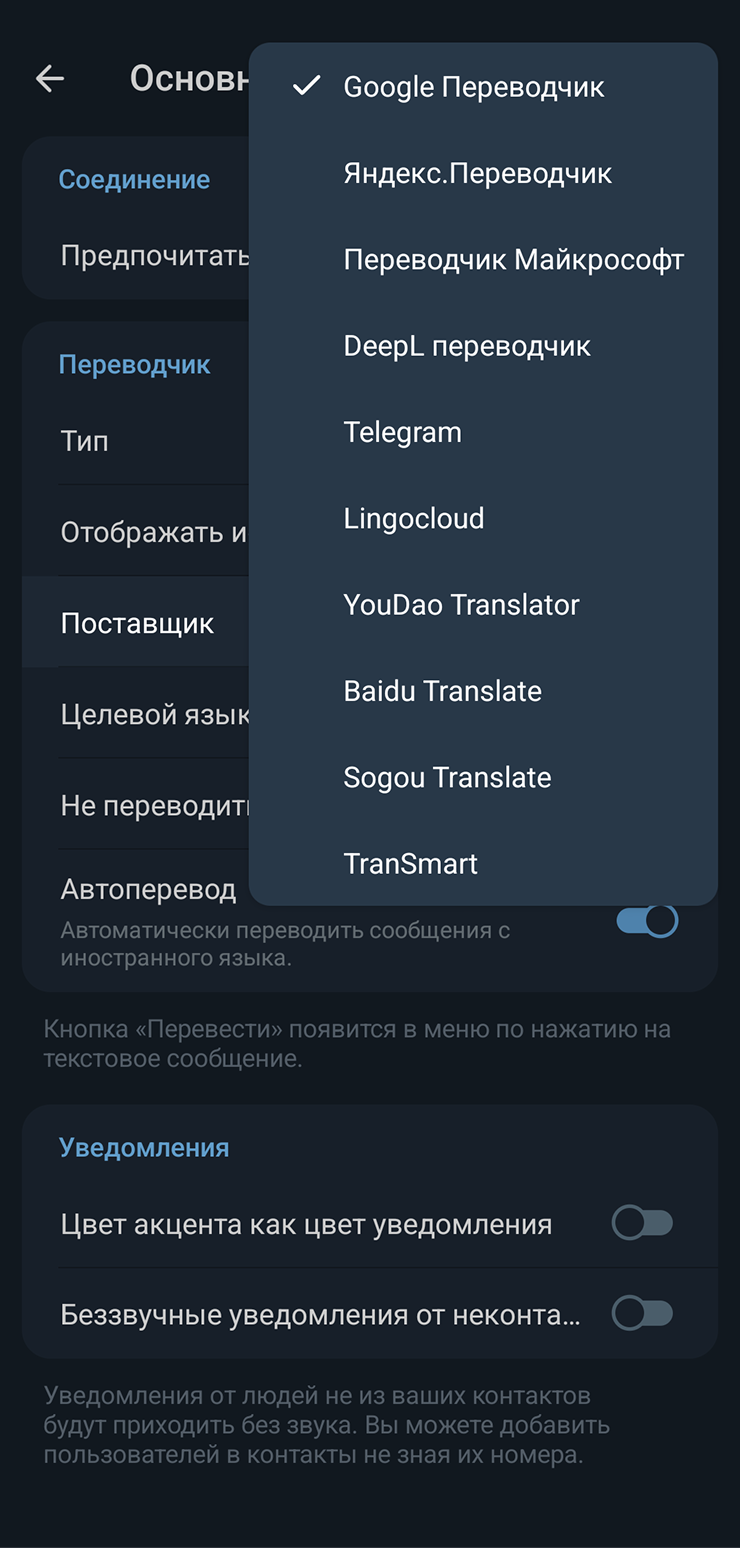
Task: Select YouDao Translator entry
Action: coord(461,605)
